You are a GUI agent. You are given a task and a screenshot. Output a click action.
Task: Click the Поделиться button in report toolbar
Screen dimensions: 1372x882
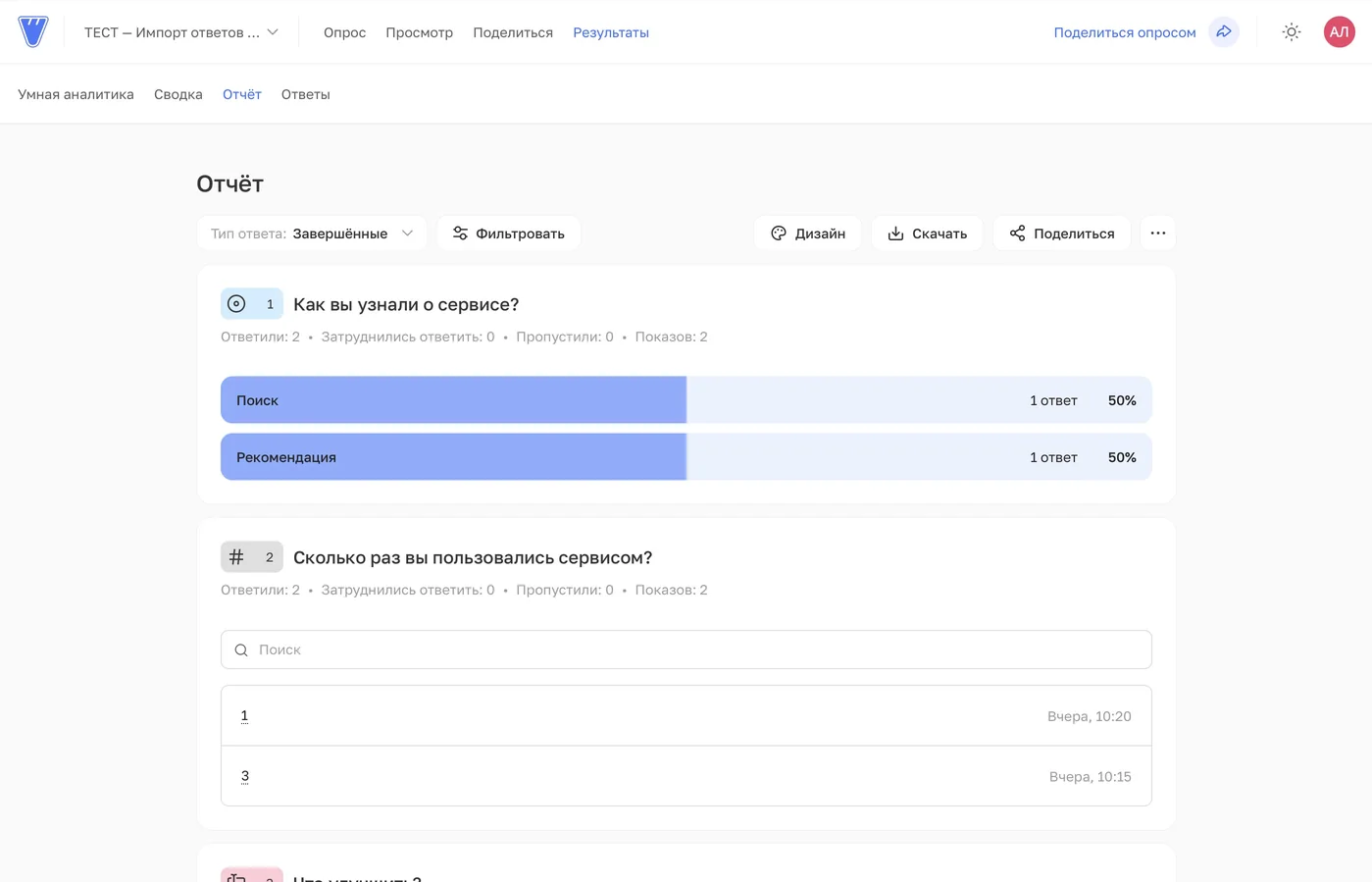tap(1062, 233)
